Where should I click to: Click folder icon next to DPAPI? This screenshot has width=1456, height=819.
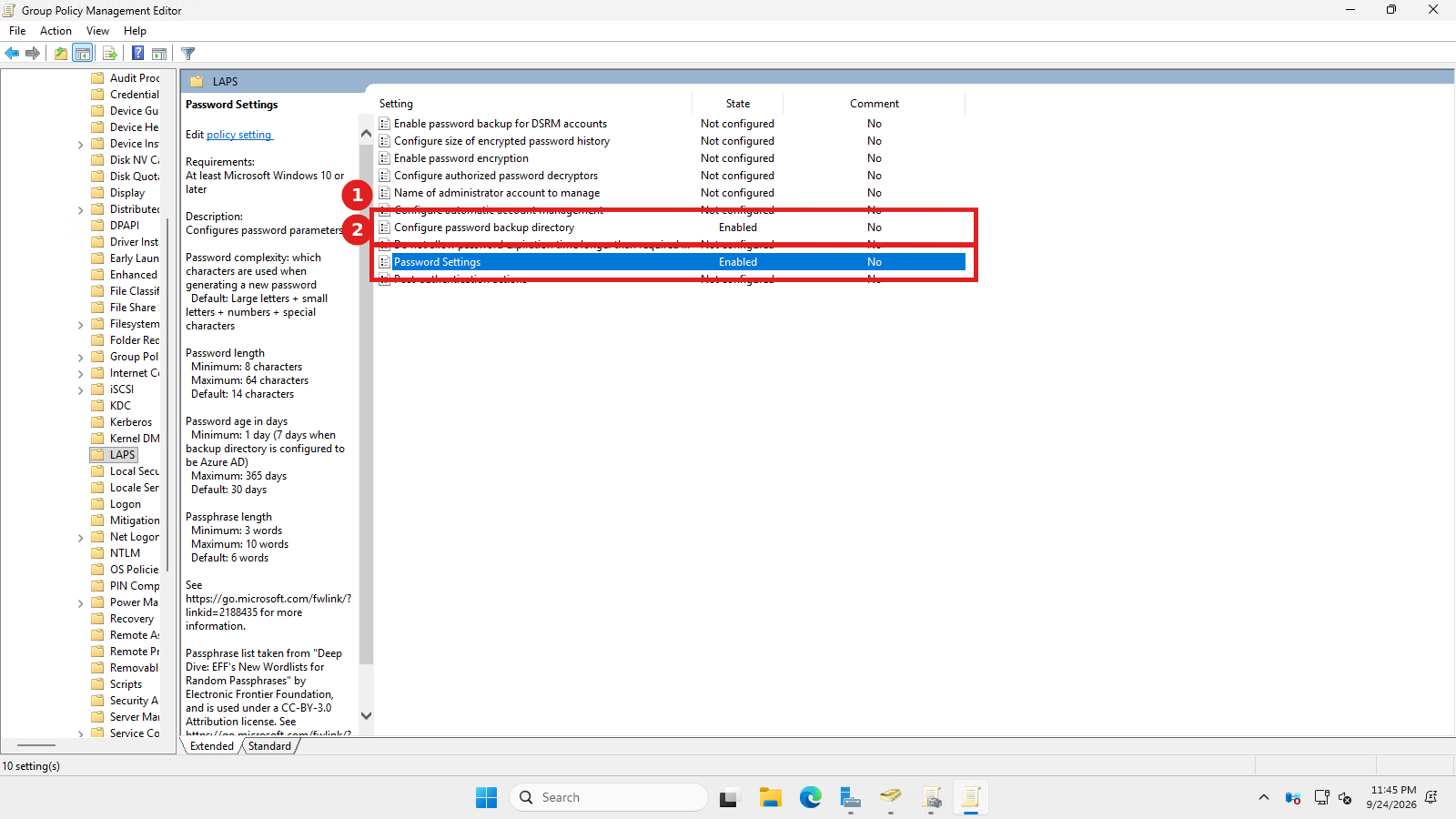coord(97,226)
